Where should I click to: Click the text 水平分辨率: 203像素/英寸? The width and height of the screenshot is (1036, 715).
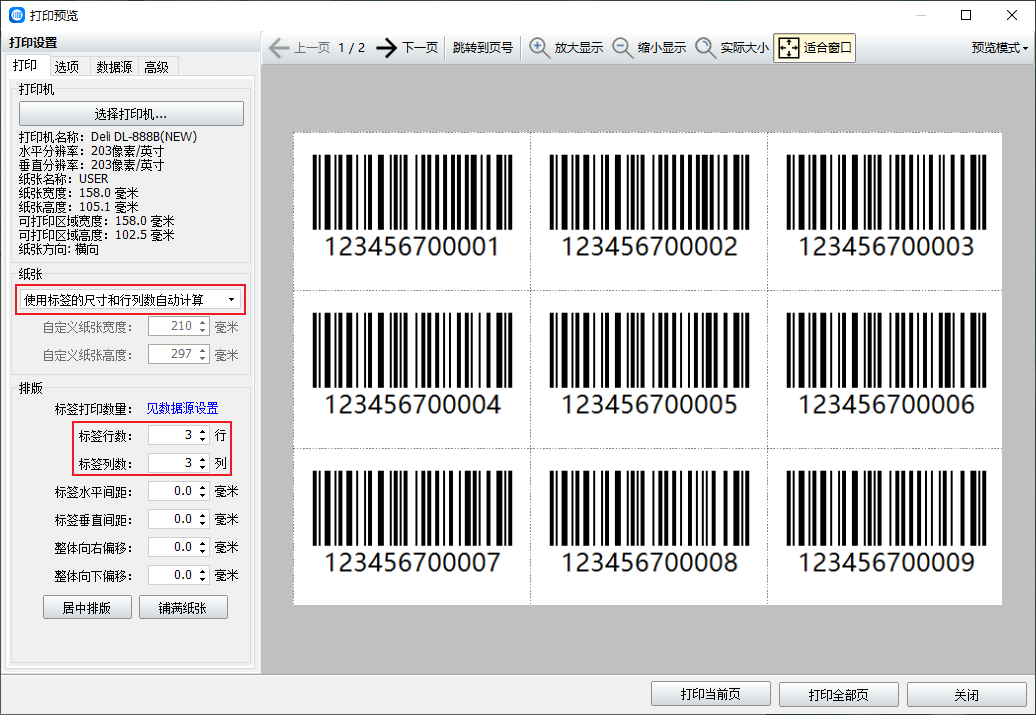pos(91,151)
